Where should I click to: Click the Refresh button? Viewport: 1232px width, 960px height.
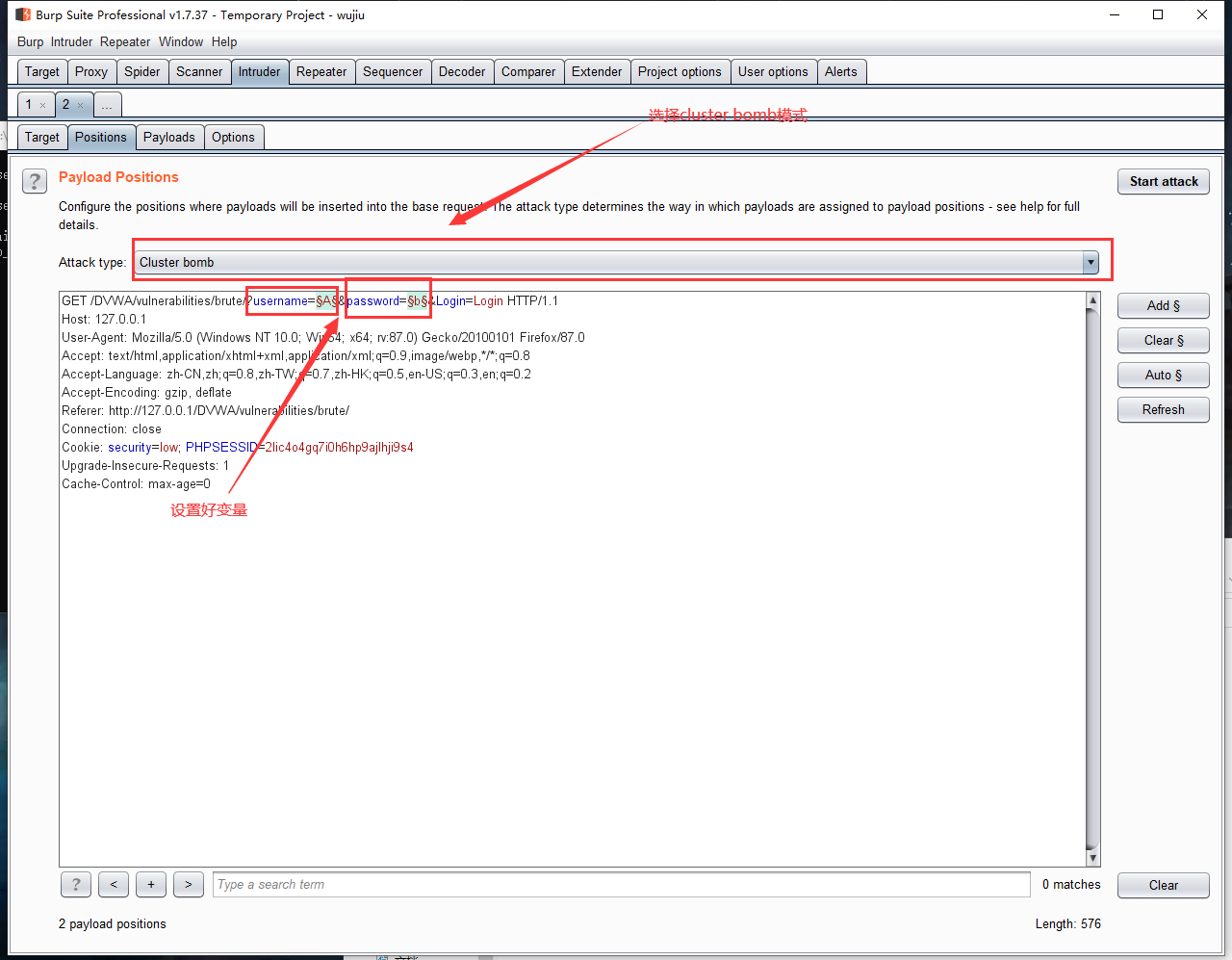1163,409
